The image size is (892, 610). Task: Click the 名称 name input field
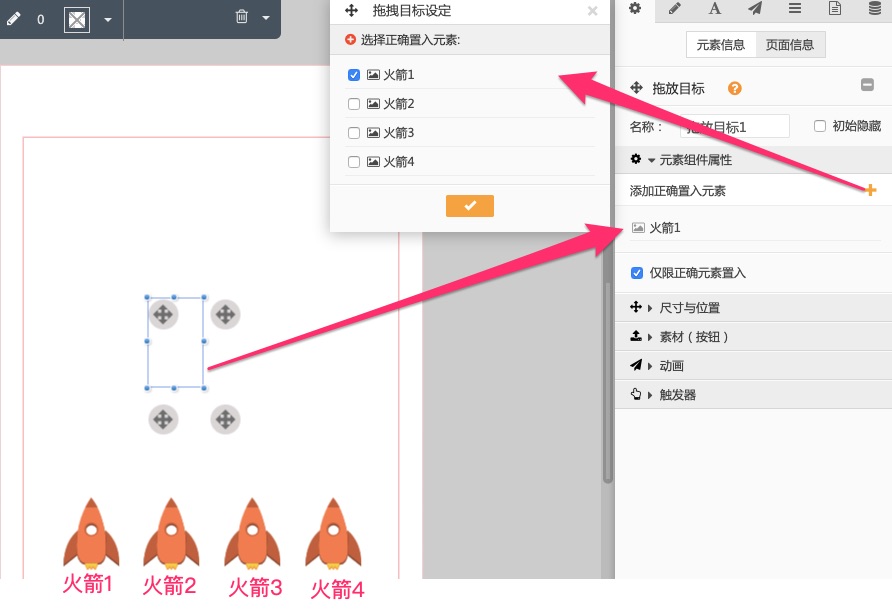(x=735, y=127)
